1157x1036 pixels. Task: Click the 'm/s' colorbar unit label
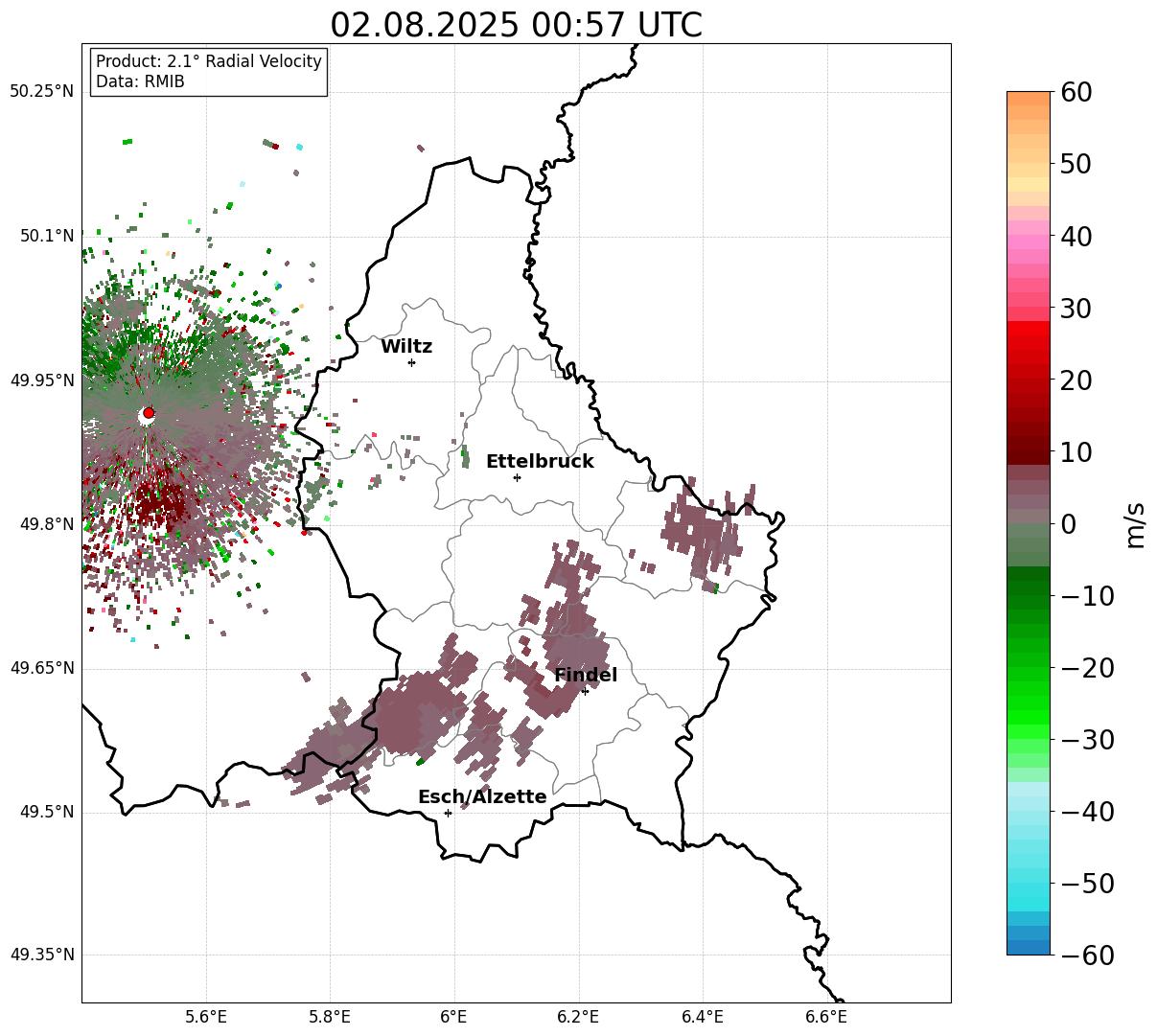point(1136,524)
